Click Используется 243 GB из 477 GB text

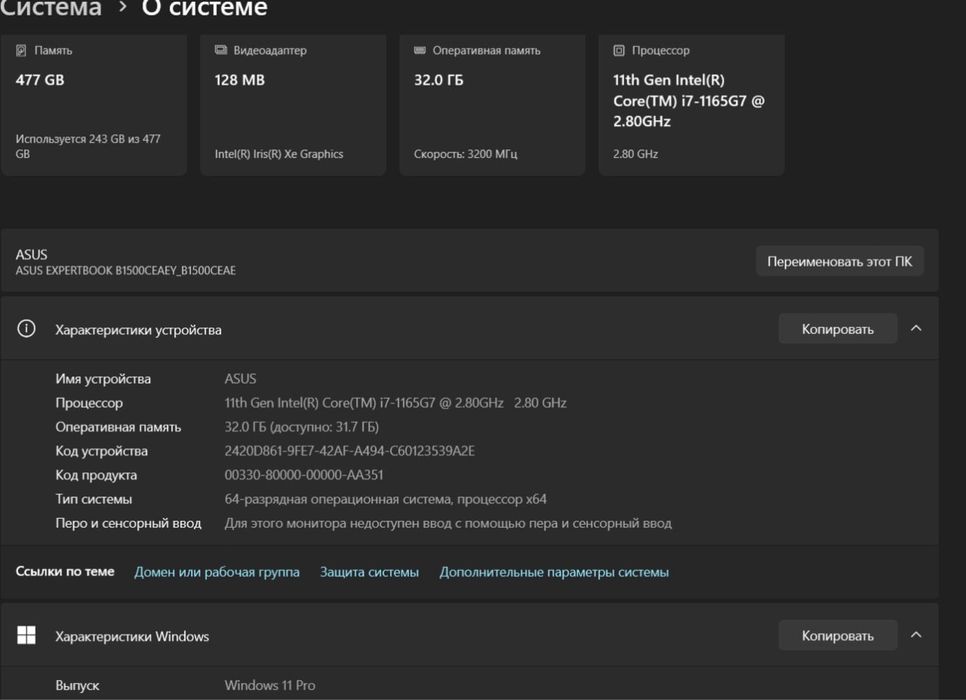[x=88, y=147]
